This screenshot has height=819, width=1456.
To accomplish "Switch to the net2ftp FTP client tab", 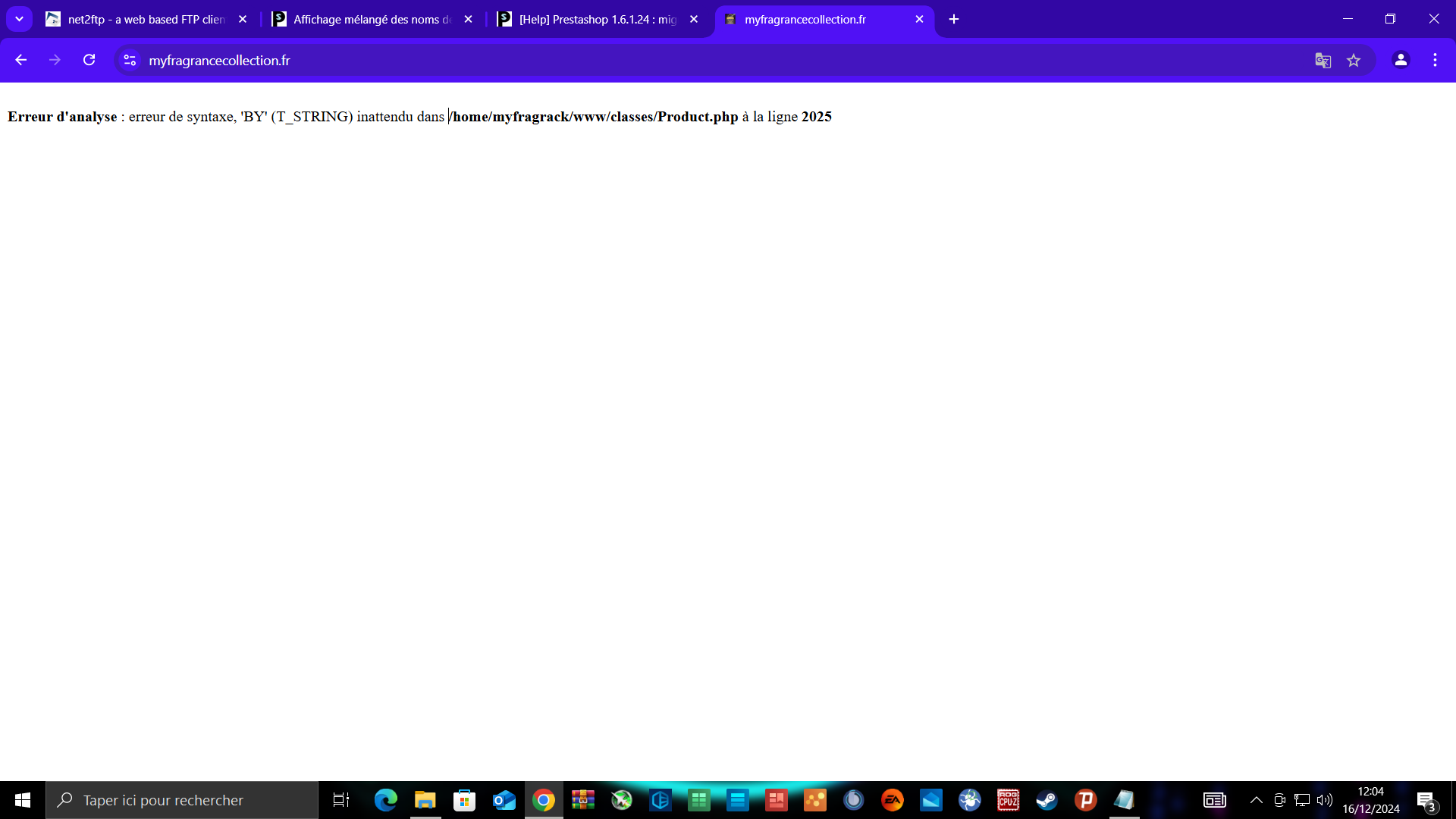I will [146, 20].
